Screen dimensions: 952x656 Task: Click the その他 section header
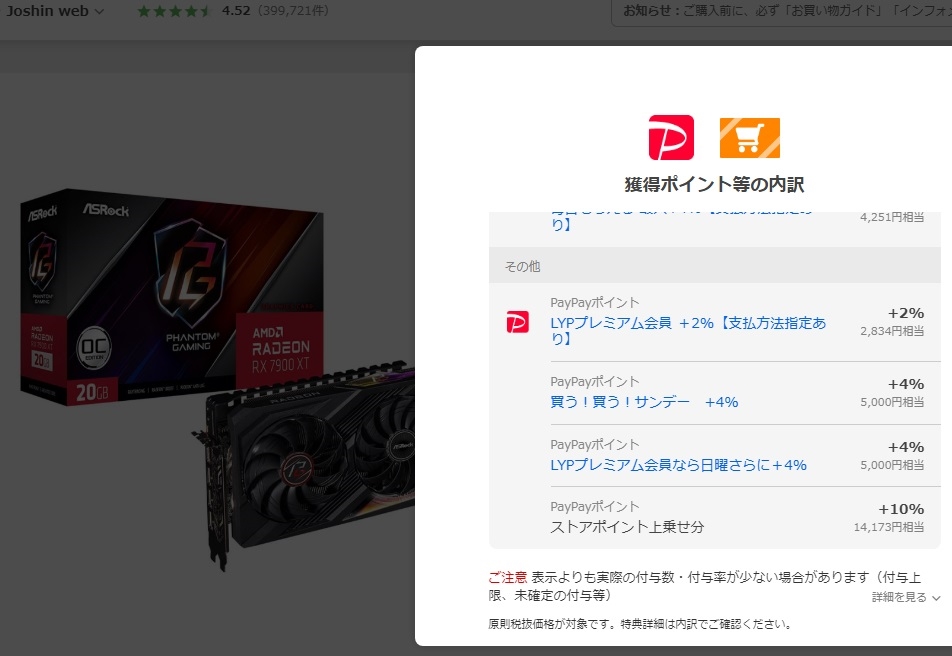click(x=715, y=266)
